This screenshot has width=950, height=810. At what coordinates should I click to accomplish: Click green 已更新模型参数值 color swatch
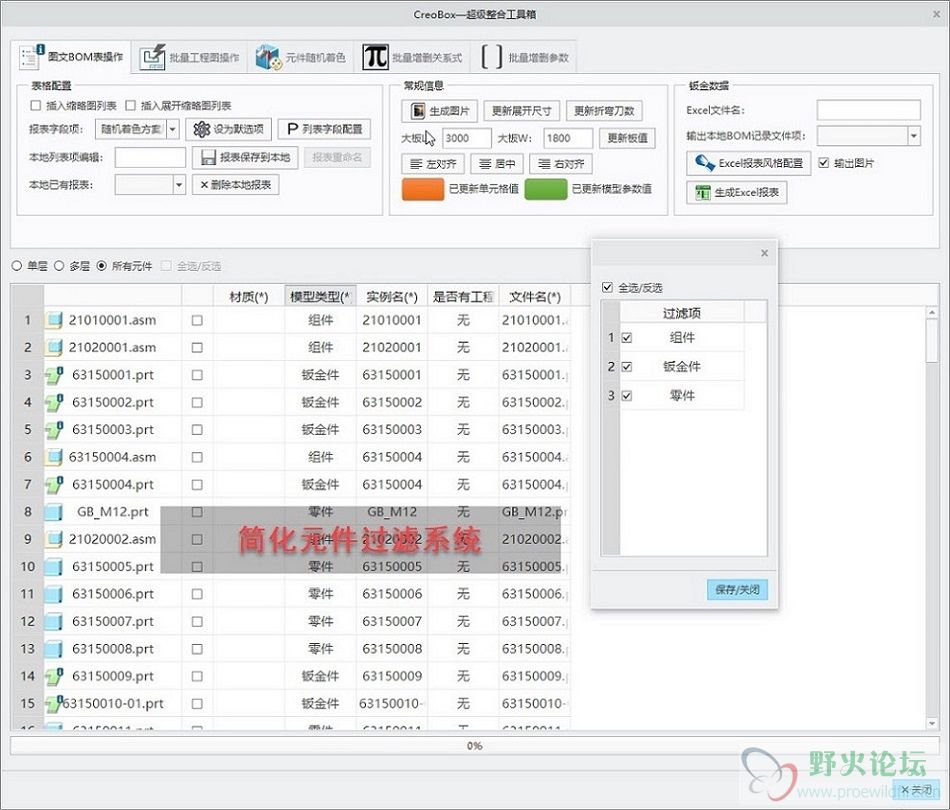(x=546, y=189)
